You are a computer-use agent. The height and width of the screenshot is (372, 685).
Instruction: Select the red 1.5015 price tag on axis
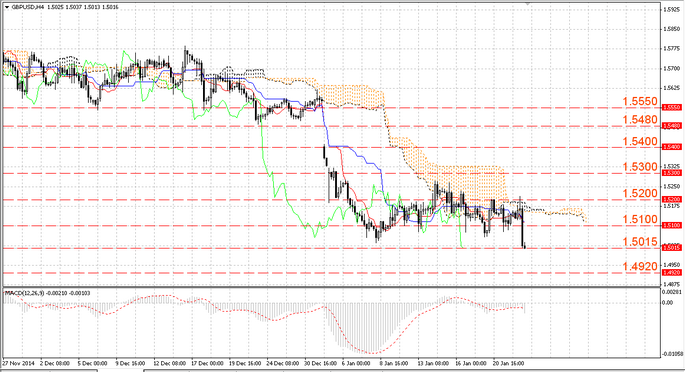(x=672, y=248)
